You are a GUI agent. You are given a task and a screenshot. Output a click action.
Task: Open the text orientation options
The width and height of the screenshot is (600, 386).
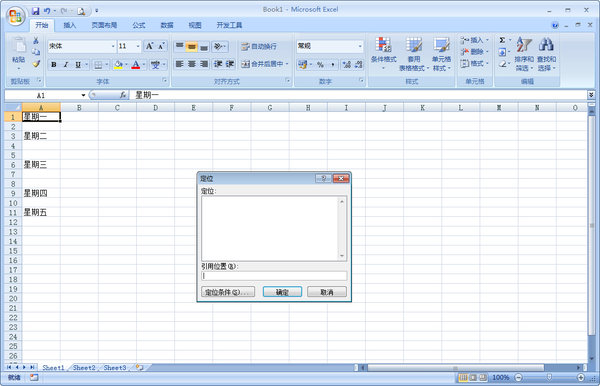220,46
